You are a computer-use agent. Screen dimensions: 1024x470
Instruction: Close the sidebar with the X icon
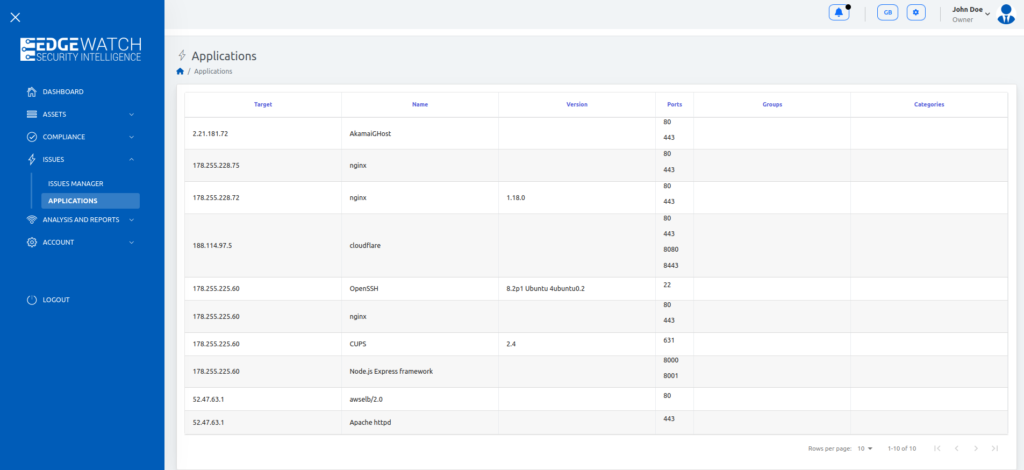click(x=15, y=17)
